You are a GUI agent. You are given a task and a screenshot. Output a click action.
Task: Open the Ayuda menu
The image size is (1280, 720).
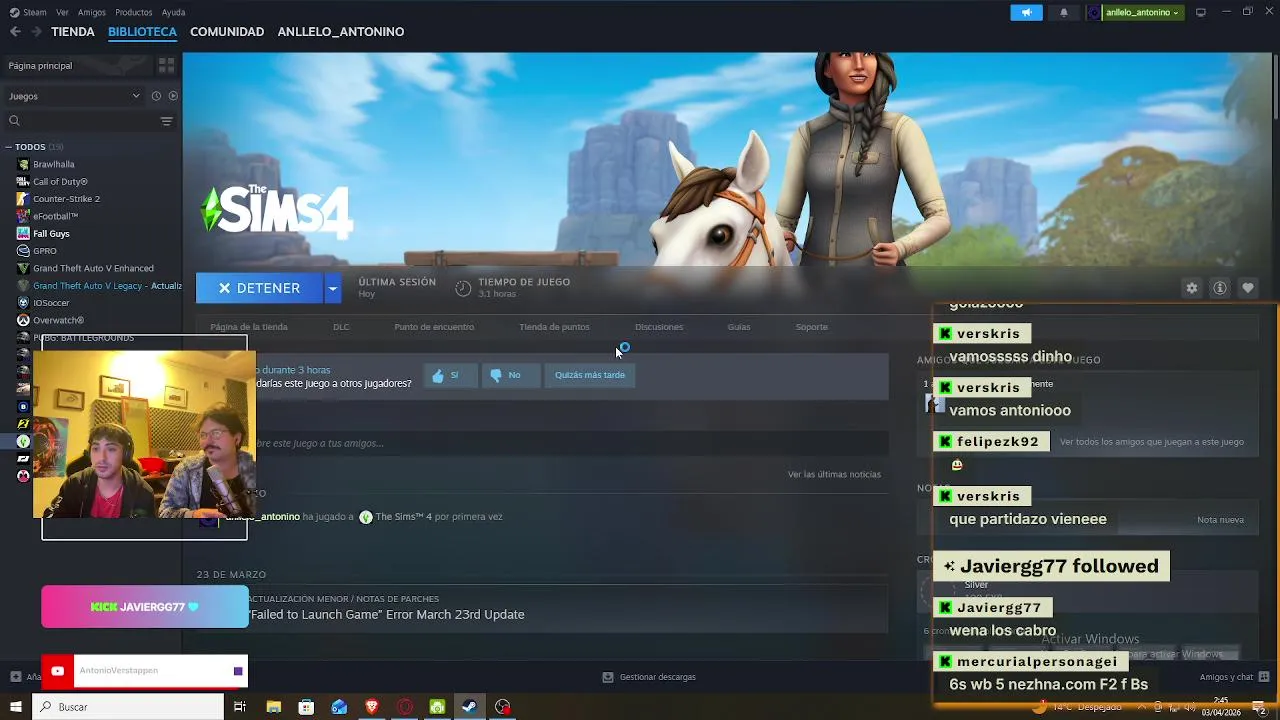[173, 12]
